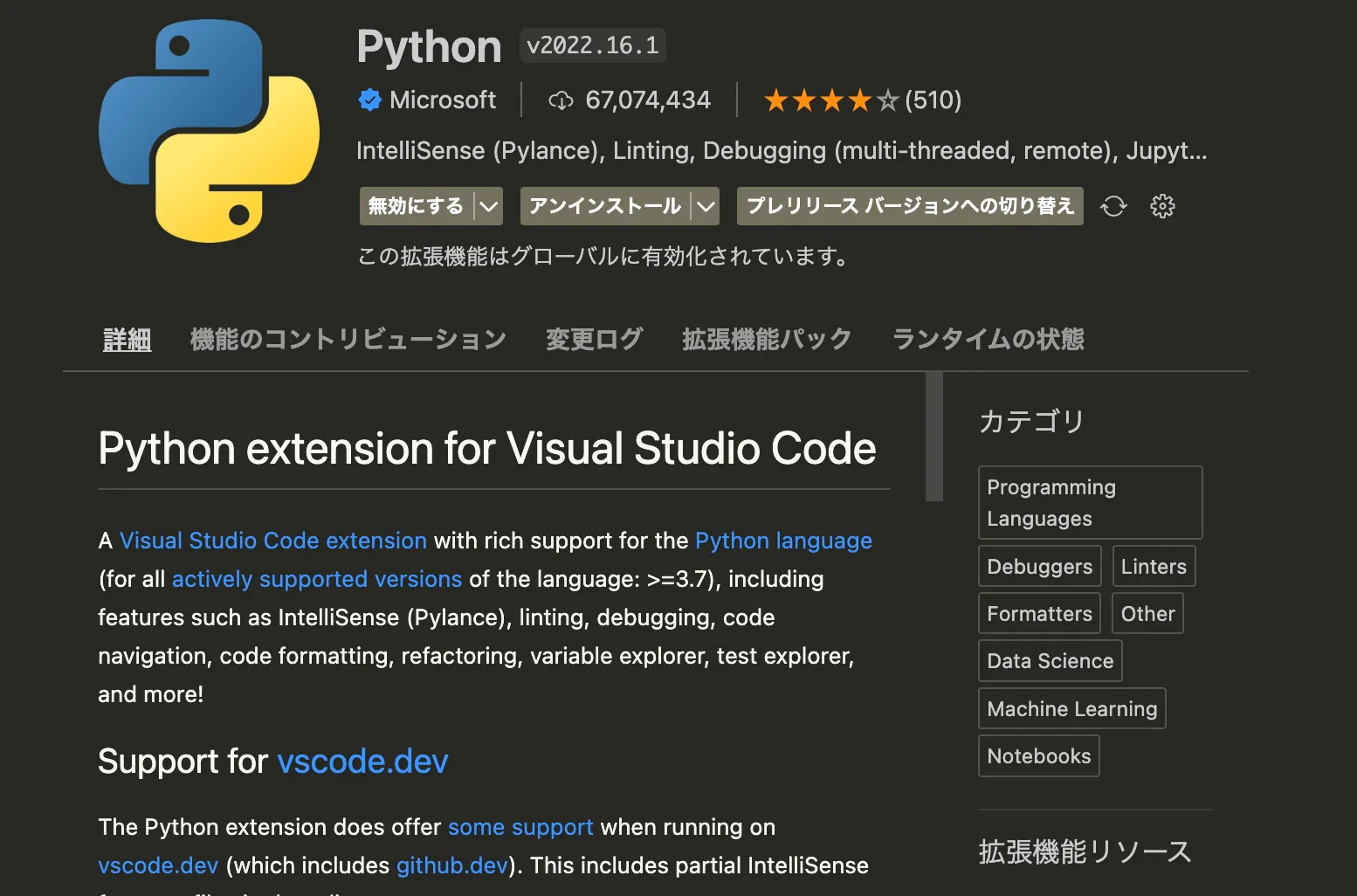Select the Data Science category
Viewport: 1357px width, 896px height.
(x=1050, y=660)
